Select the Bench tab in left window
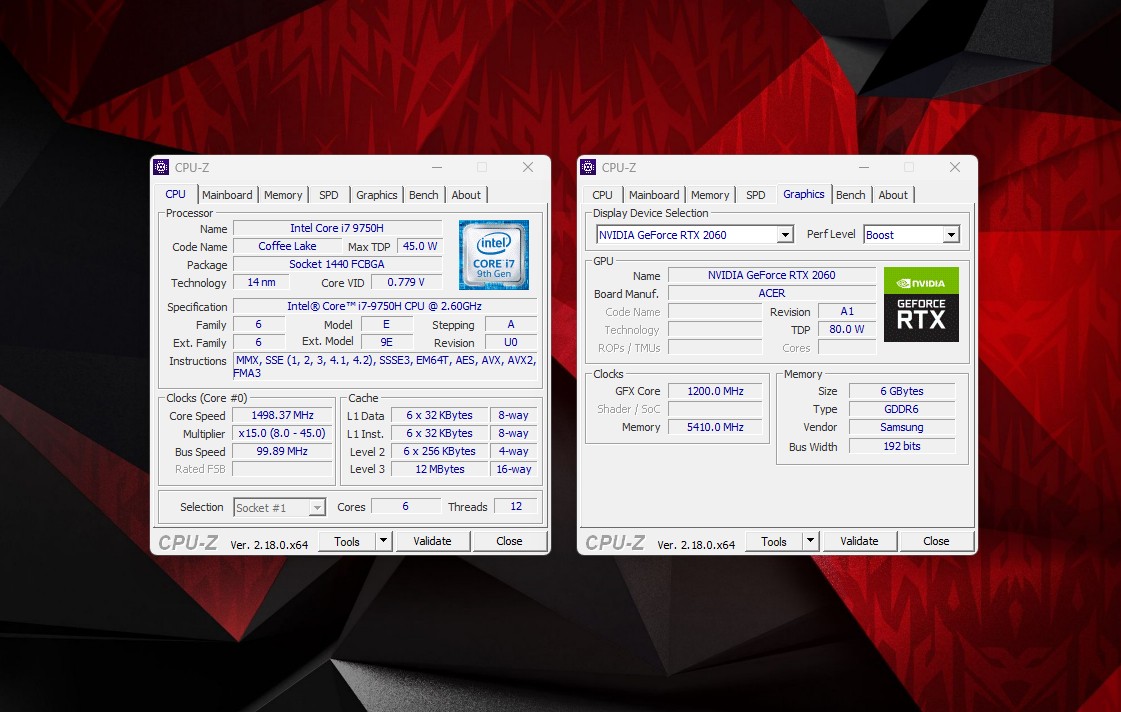Viewport: 1121px width, 712px height. click(424, 195)
